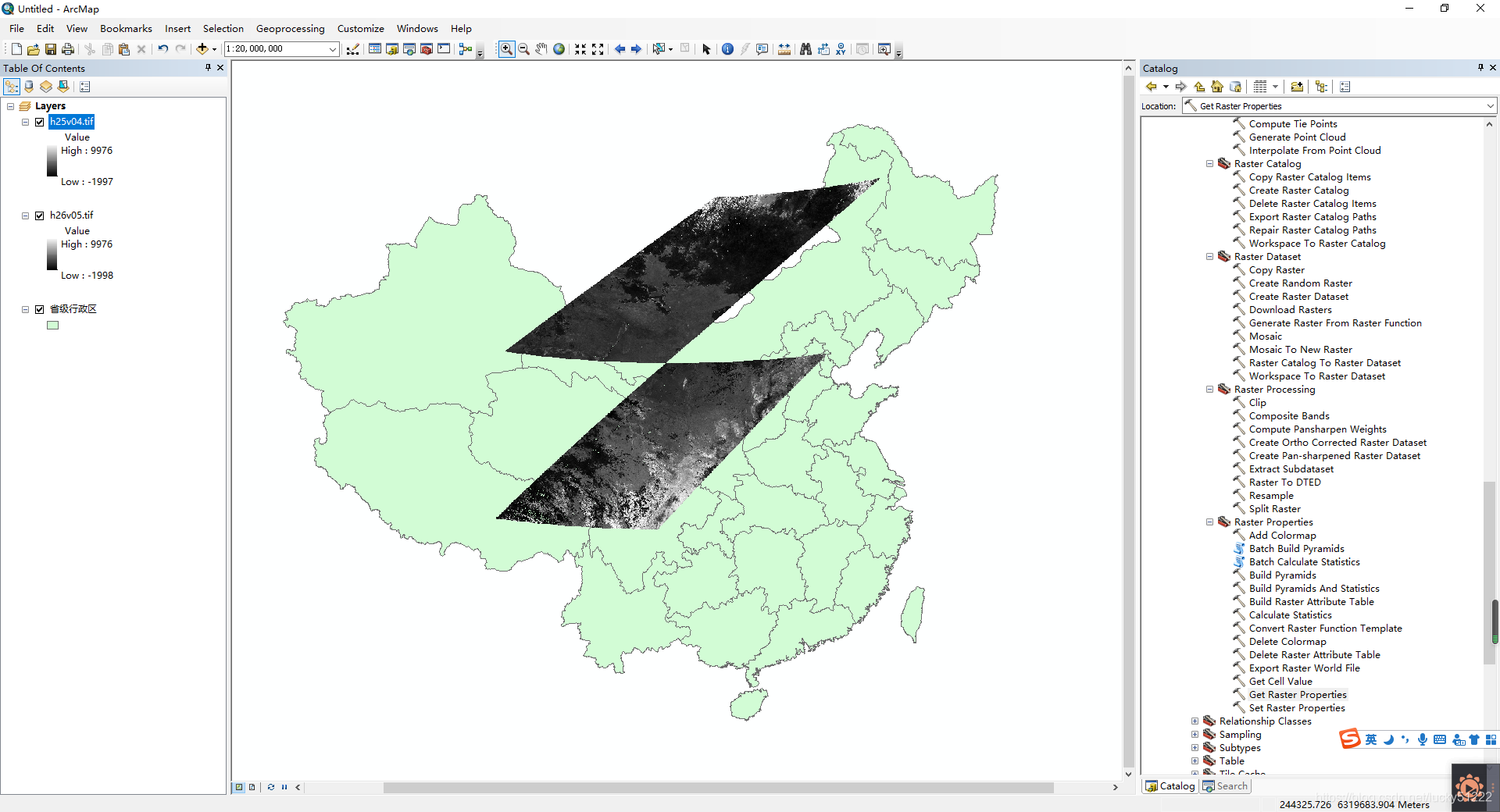Uncheck visibility of h25v04.tif layer
The image size is (1500, 812).
[x=39, y=122]
